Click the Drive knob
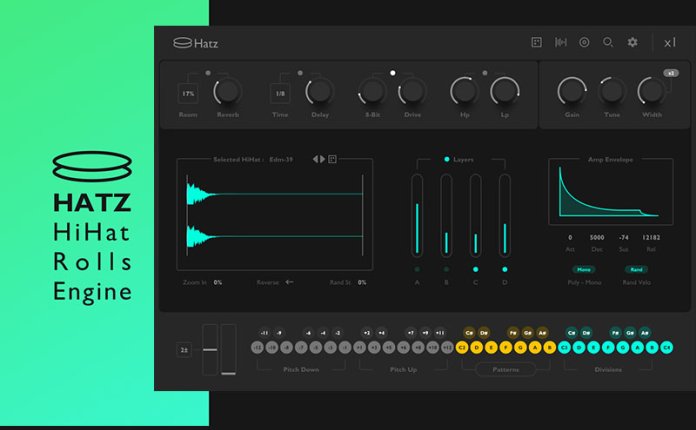The height and width of the screenshot is (430, 696). [x=412, y=91]
